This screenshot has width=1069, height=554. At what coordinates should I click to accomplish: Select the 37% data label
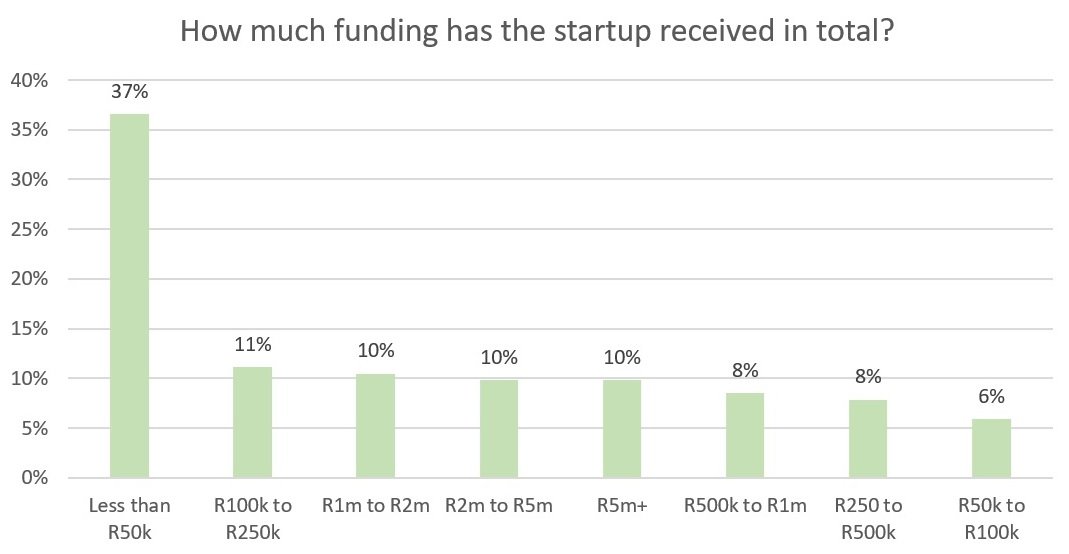tap(130, 91)
